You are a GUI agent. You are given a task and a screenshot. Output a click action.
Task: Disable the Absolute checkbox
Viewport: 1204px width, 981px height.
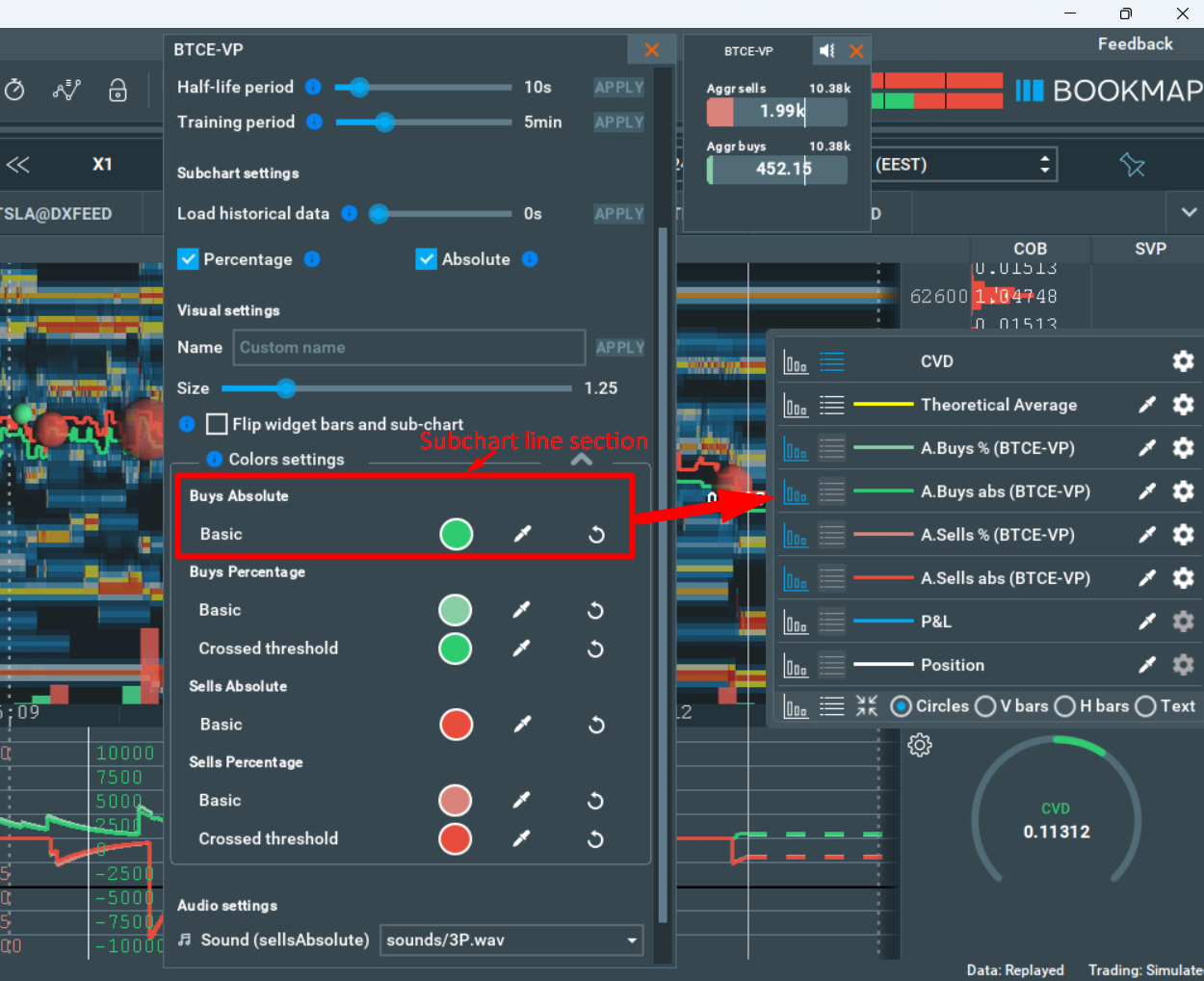click(x=426, y=258)
